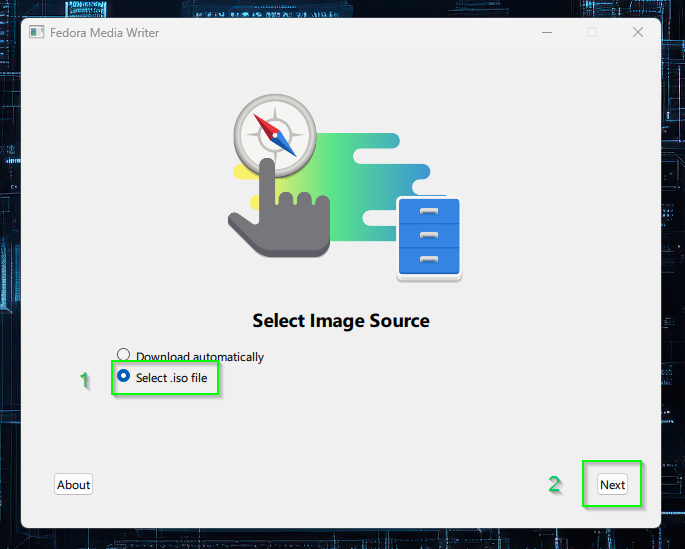Click the compass and file cabinet illustration
The image size is (685, 549).
pos(345,188)
